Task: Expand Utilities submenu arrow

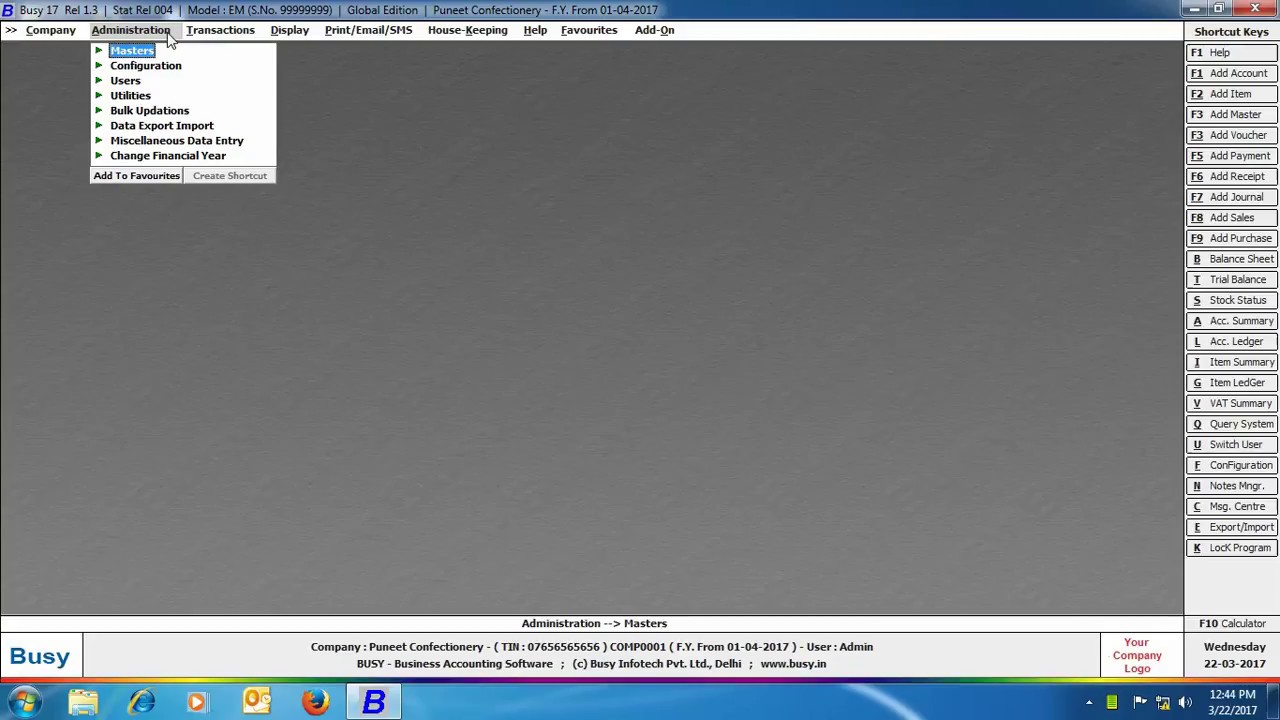Action: coord(99,95)
